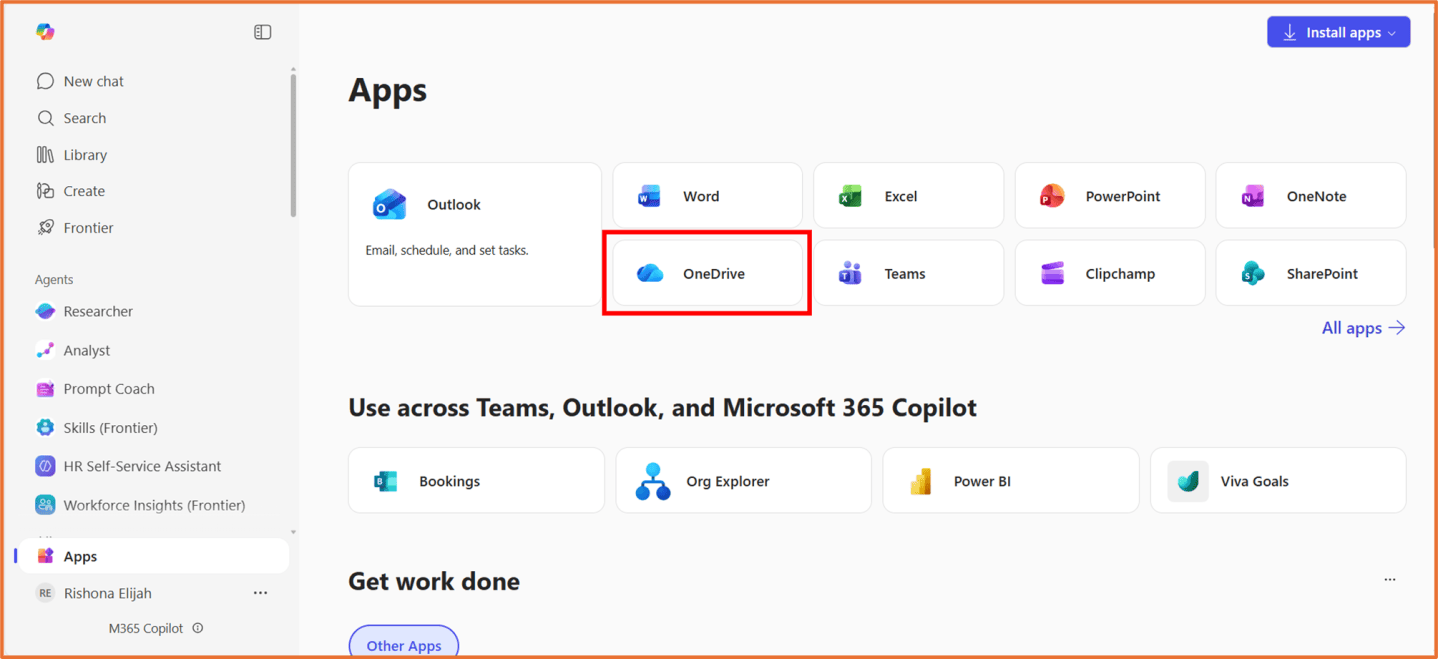Open the Outlook app card

click(x=475, y=234)
